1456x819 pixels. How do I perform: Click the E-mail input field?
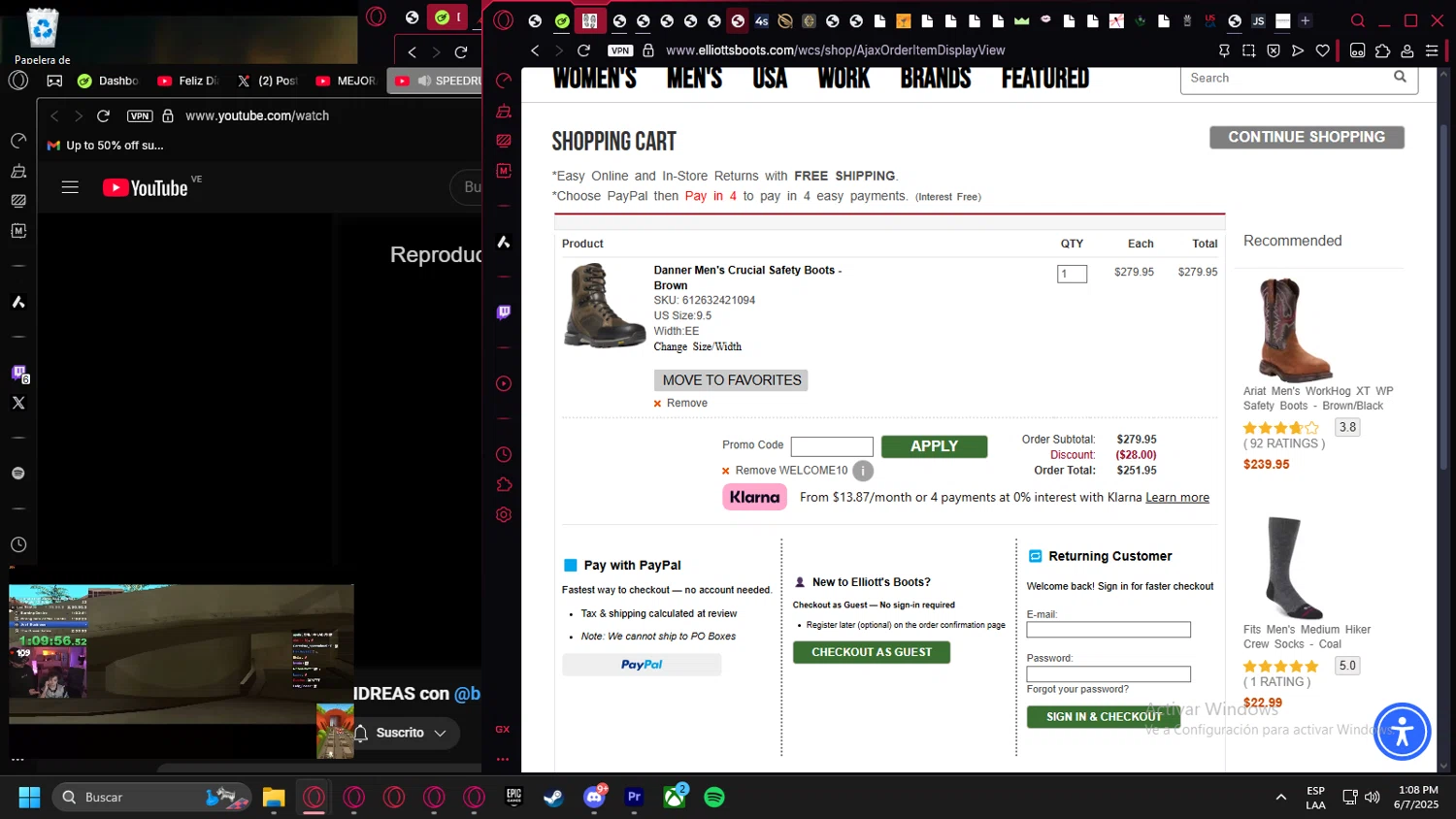pyautogui.click(x=1109, y=630)
